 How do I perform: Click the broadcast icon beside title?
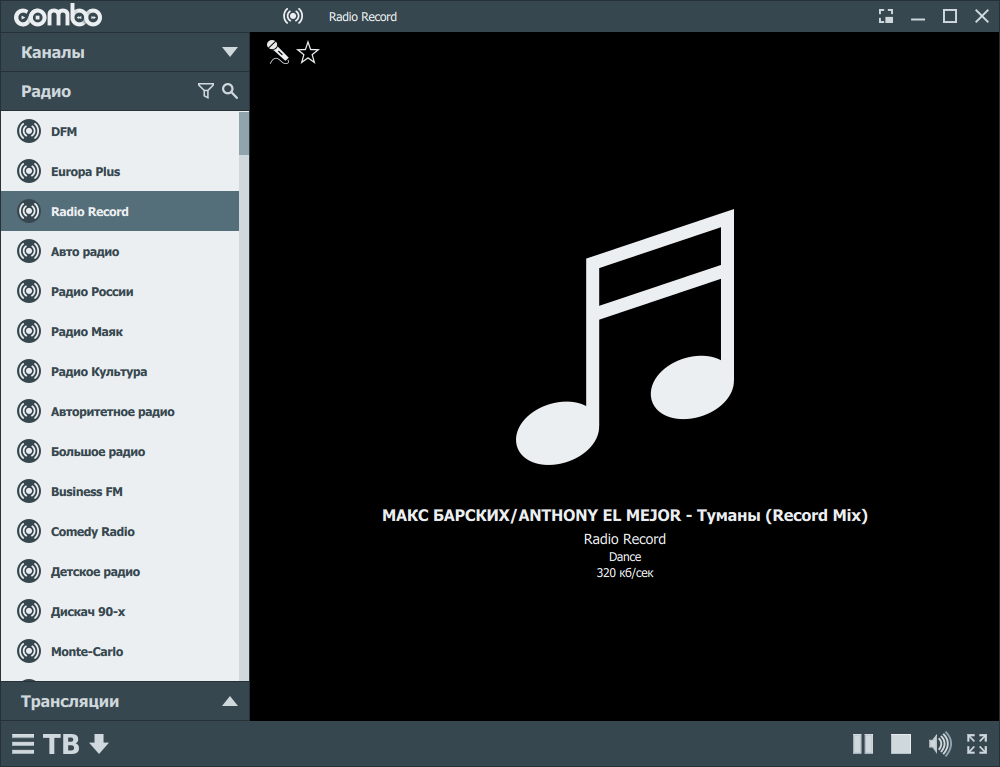(293, 16)
